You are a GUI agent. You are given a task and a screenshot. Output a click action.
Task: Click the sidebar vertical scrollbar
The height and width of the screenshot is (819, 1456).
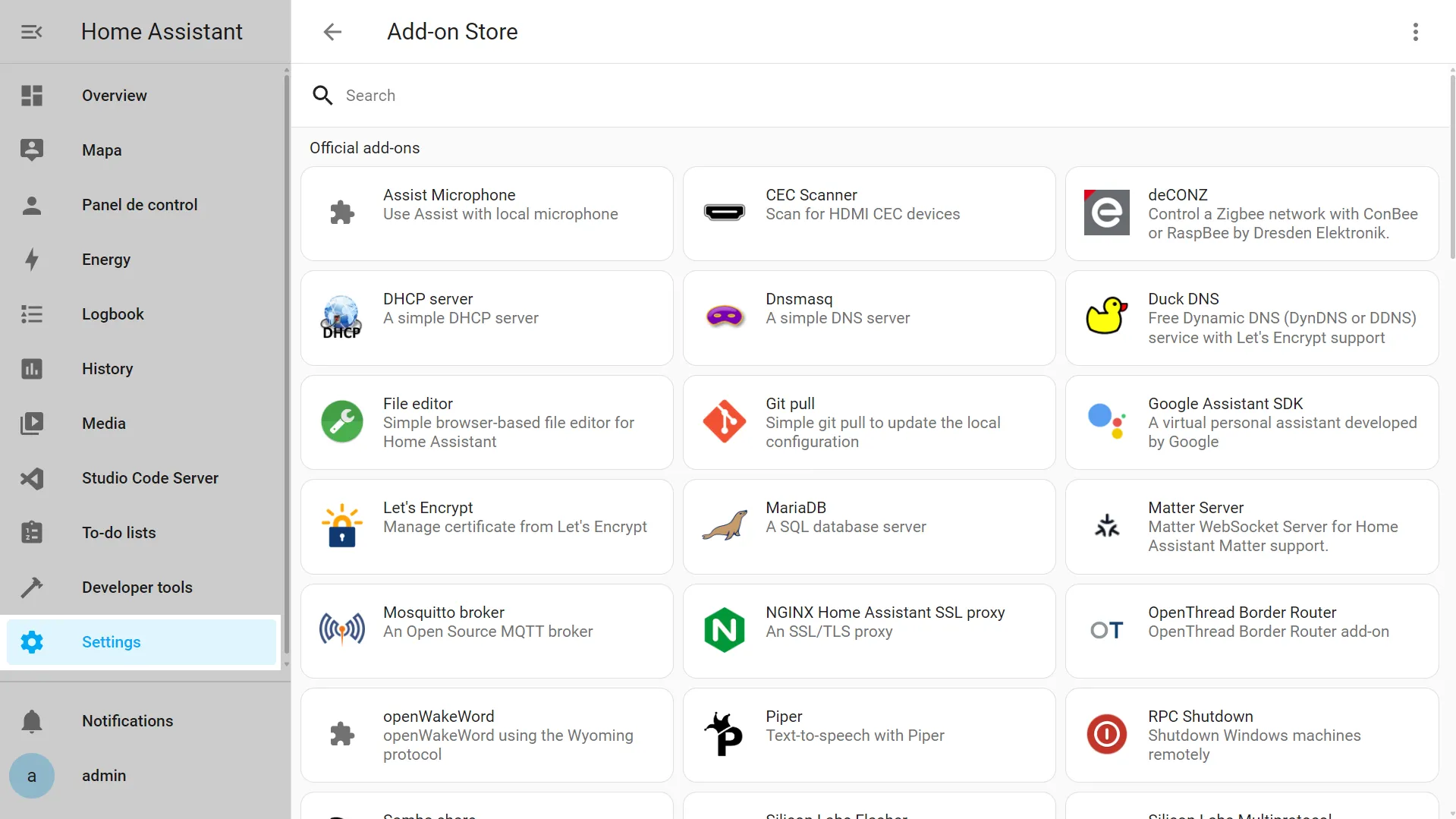(286, 364)
